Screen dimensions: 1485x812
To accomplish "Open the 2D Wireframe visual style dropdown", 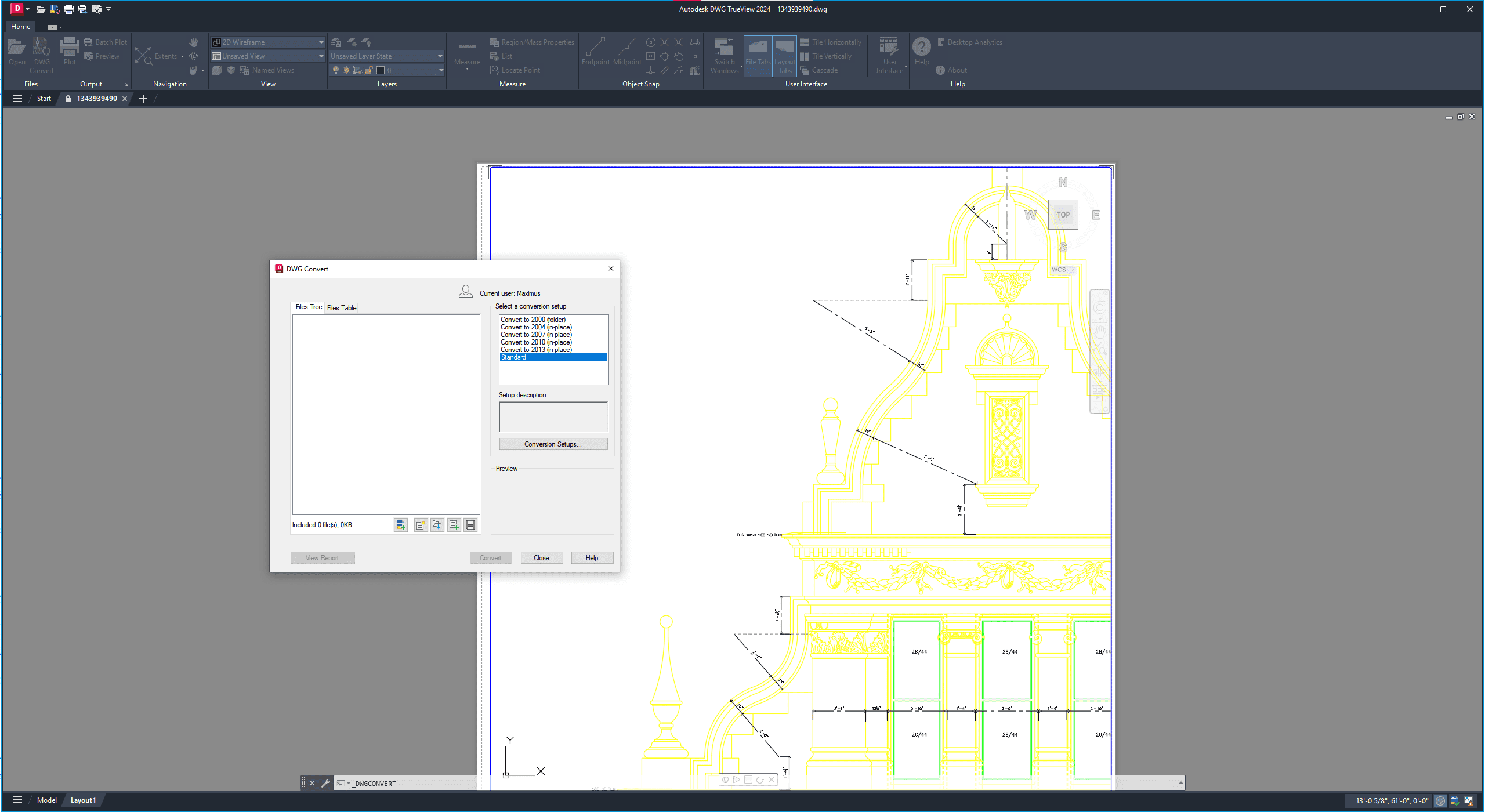I will pos(321,42).
